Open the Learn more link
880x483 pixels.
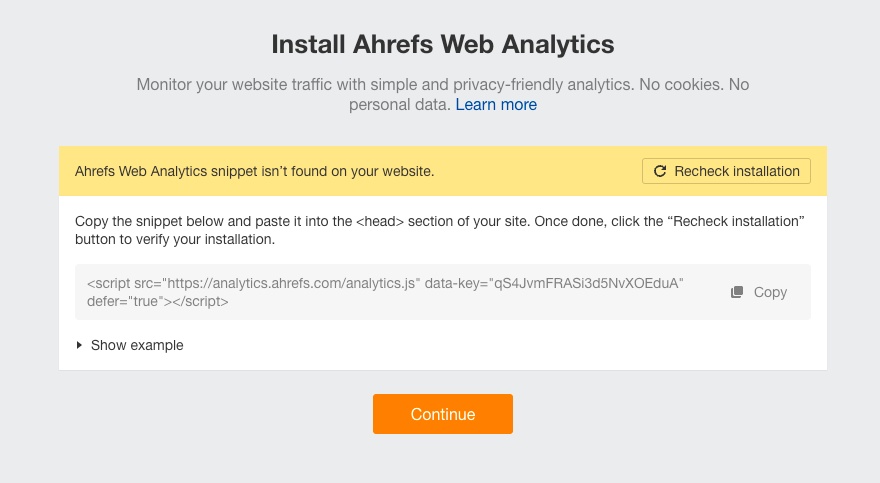[x=496, y=104]
